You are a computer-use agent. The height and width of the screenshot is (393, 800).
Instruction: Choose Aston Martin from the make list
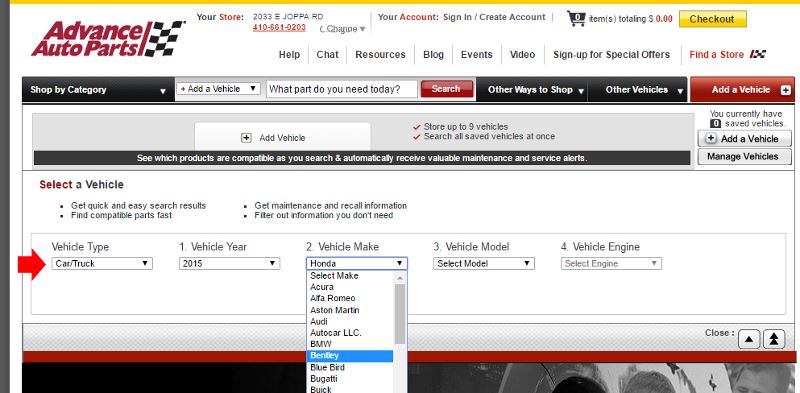(x=350, y=310)
